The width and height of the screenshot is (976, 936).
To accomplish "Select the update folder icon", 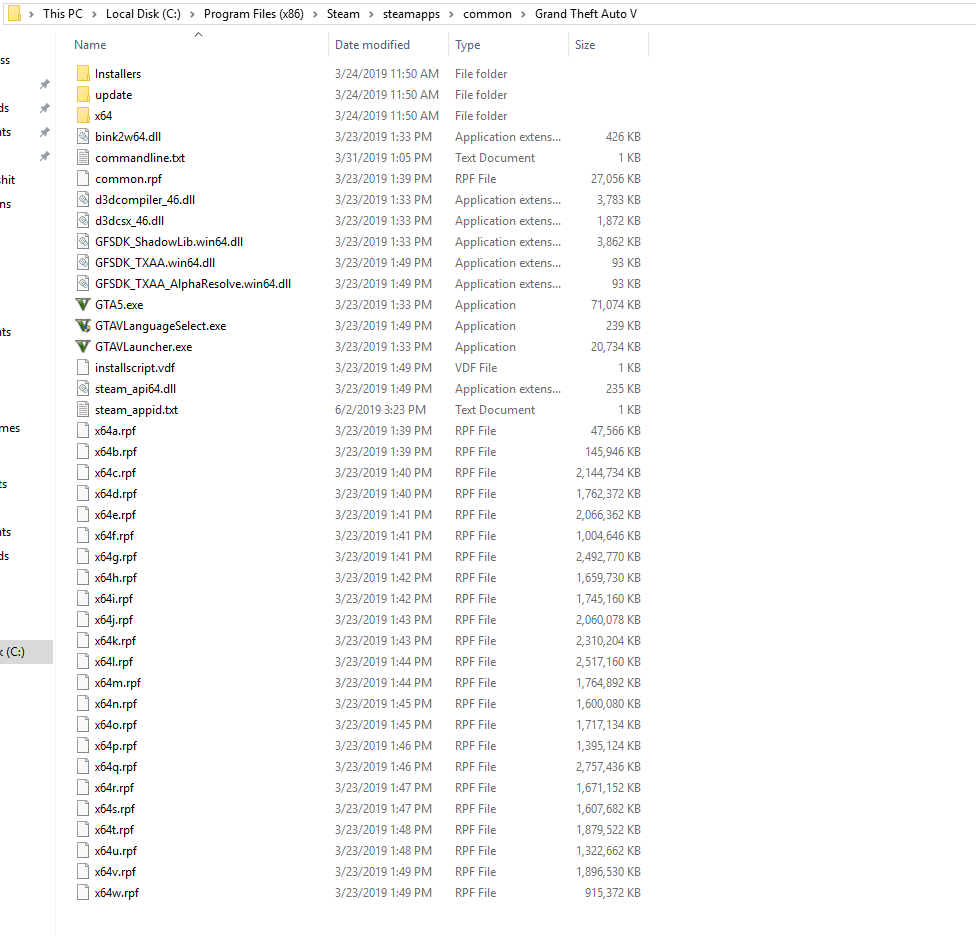I will [83, 95].
